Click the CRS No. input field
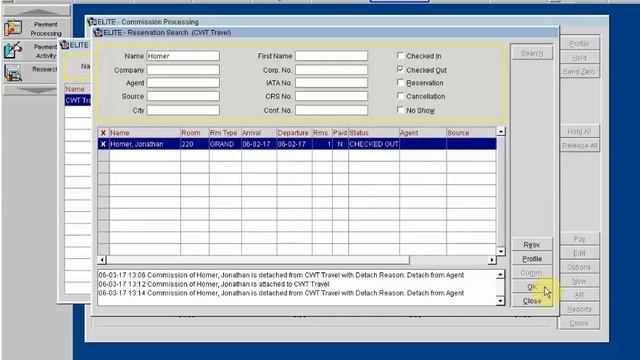640x360 pixels. [x=331, y=96]
